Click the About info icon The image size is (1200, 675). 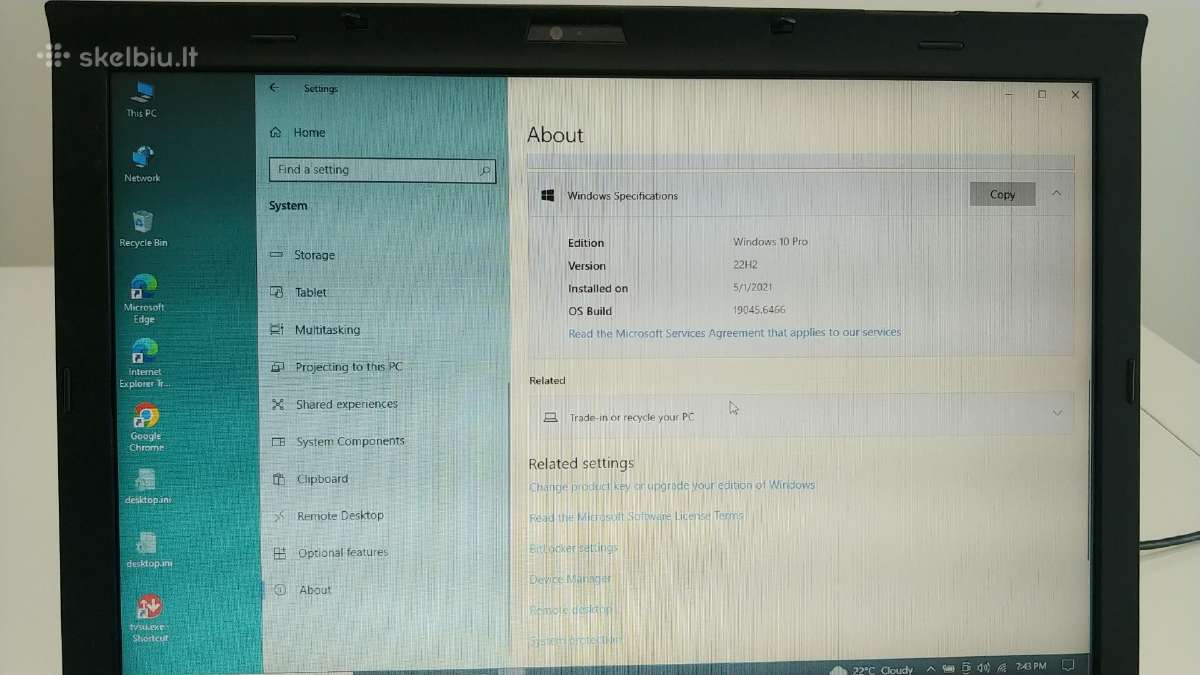pyautogui.click(x=280, y=590)
